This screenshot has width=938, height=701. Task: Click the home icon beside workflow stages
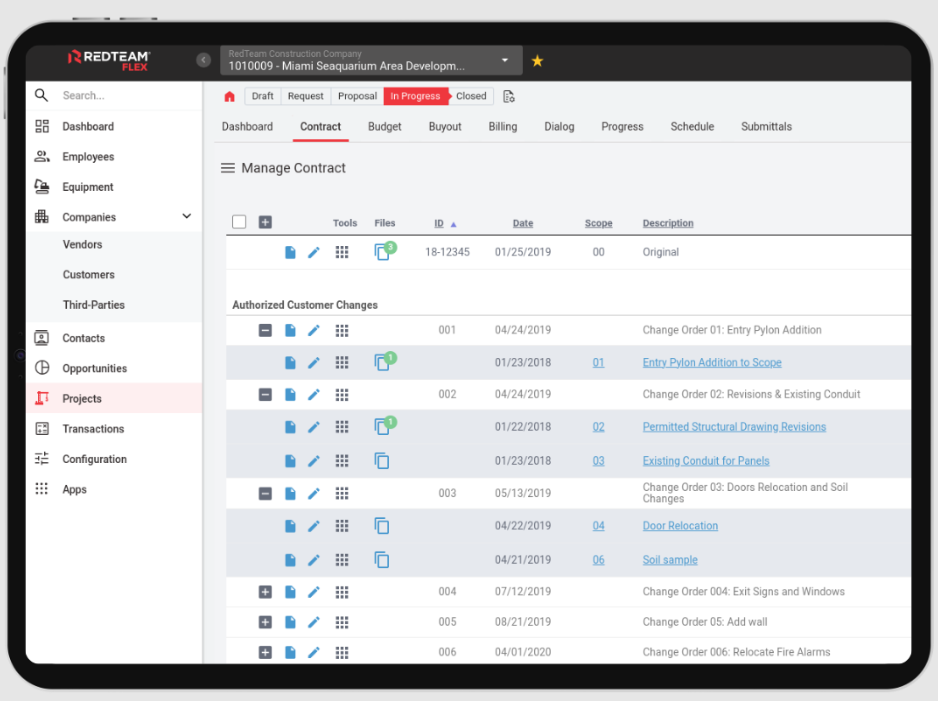229,95
